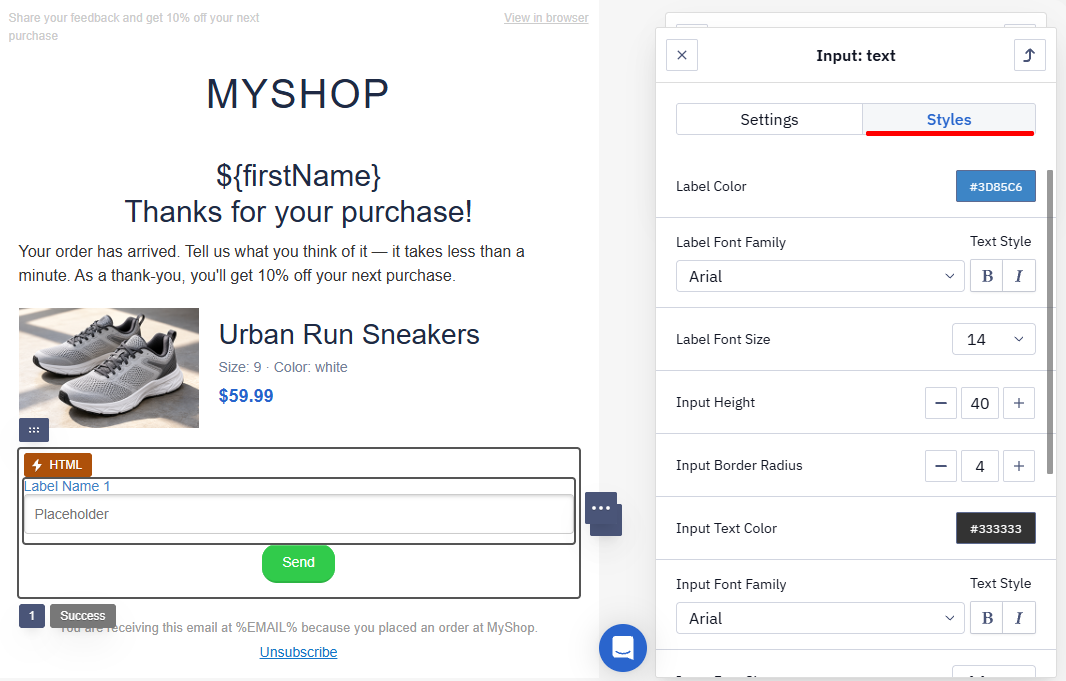Screen dimensions: 1066x681
Task: Select the Success state tab
Action: 83,616
